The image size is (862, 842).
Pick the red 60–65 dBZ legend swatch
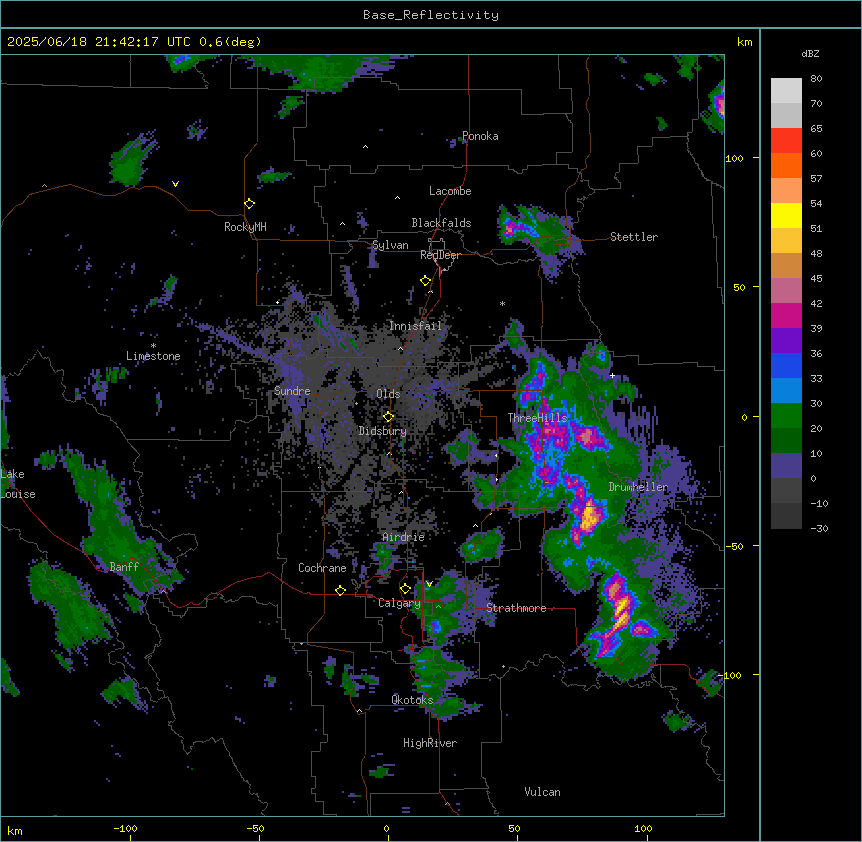pos(786,141)
